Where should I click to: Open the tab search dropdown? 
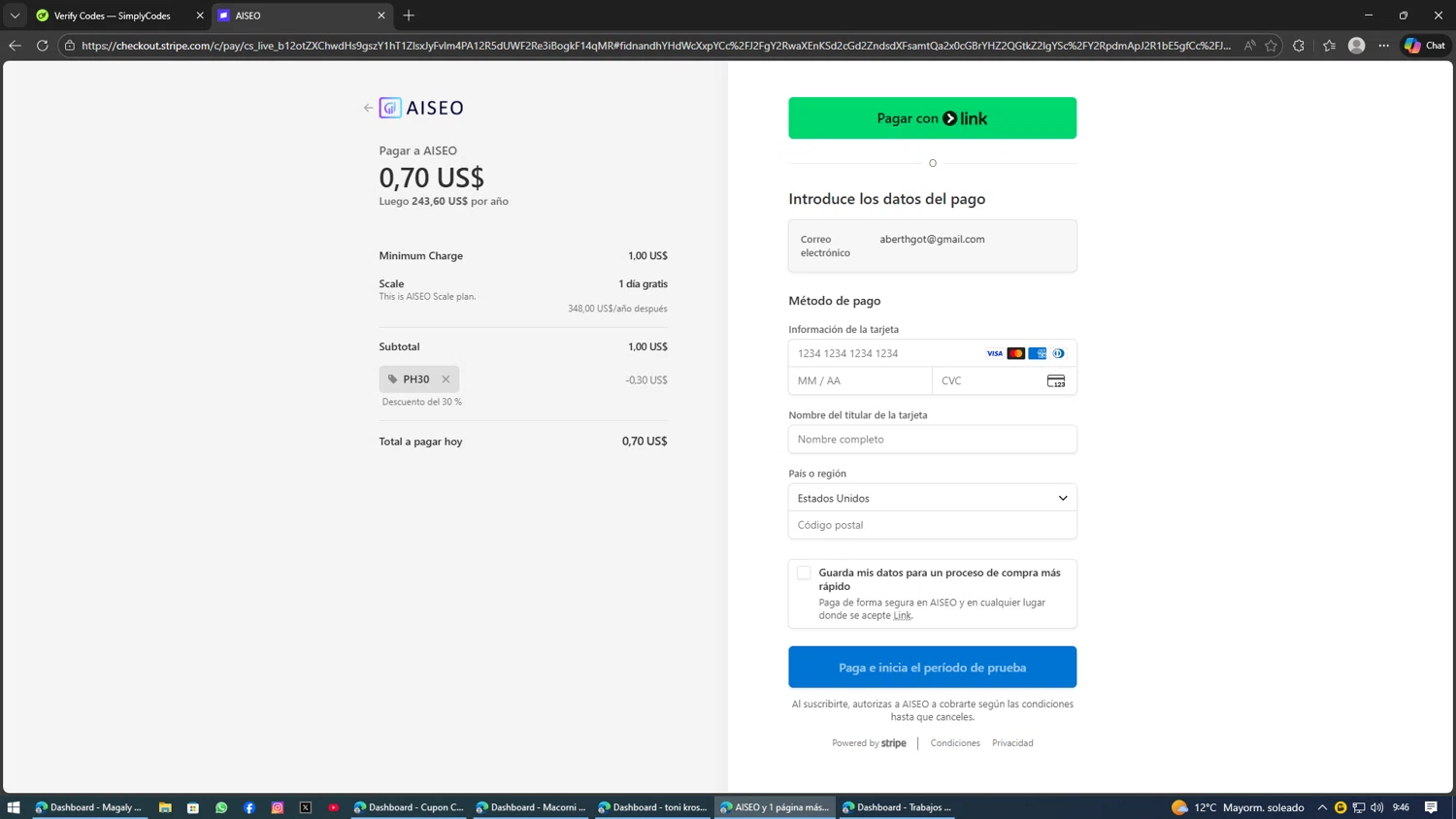(x=15, y=16)
